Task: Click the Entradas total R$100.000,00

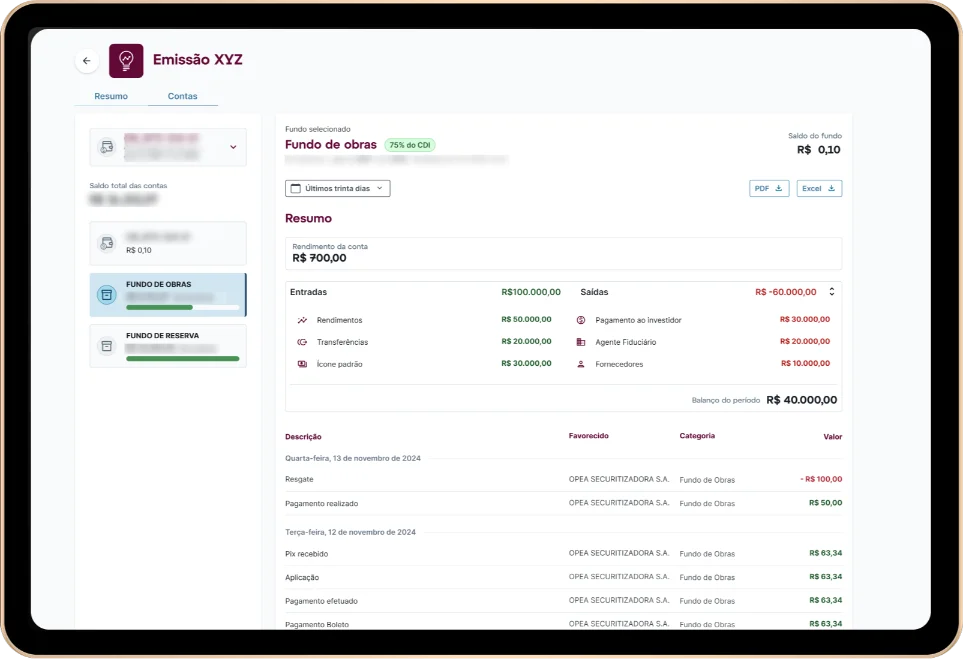Action: coord(531,292)
